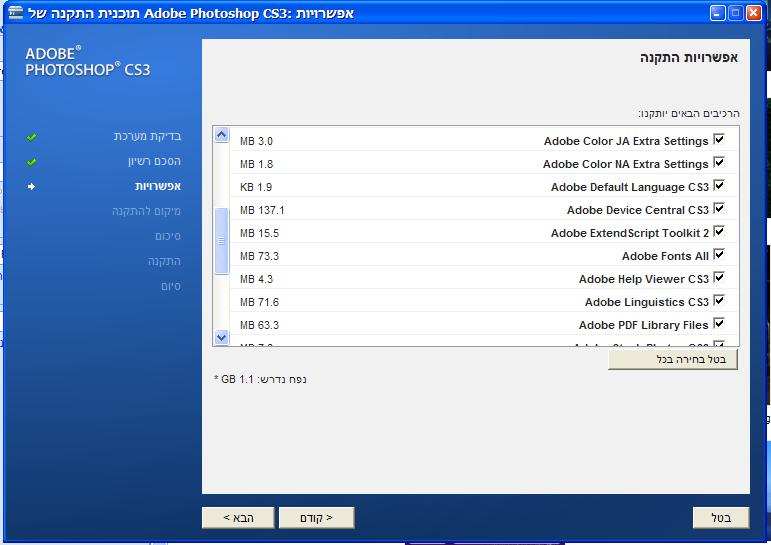Uncheck the Adobe Fonts All checkbox
Image resolution: width=771 pixels, height=545 pixels.
point(719,254)
